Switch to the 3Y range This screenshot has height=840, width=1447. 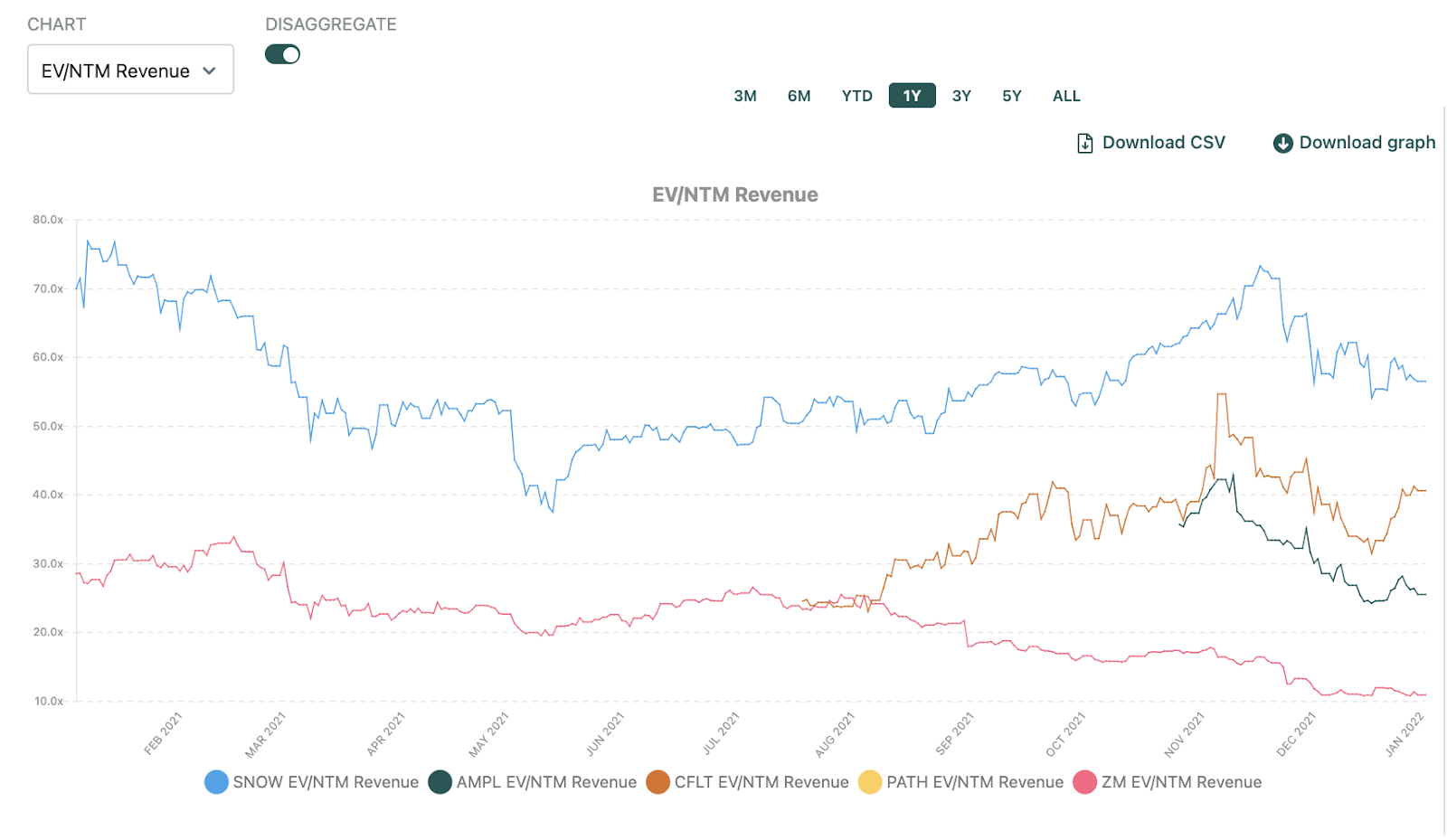click(961, 96)
